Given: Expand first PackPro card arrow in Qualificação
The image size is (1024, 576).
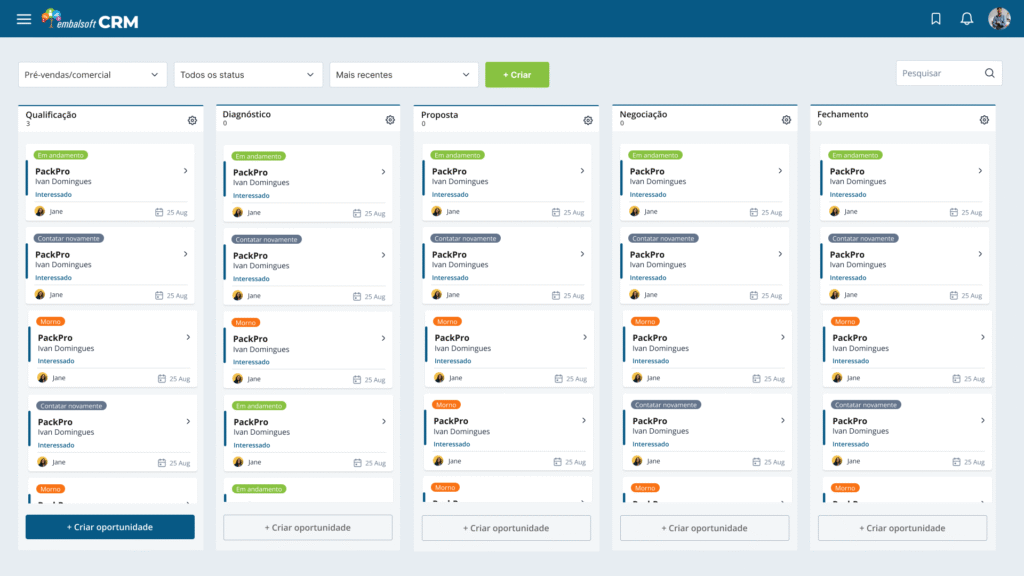Looking at the screenshot, I should (186, 171).
